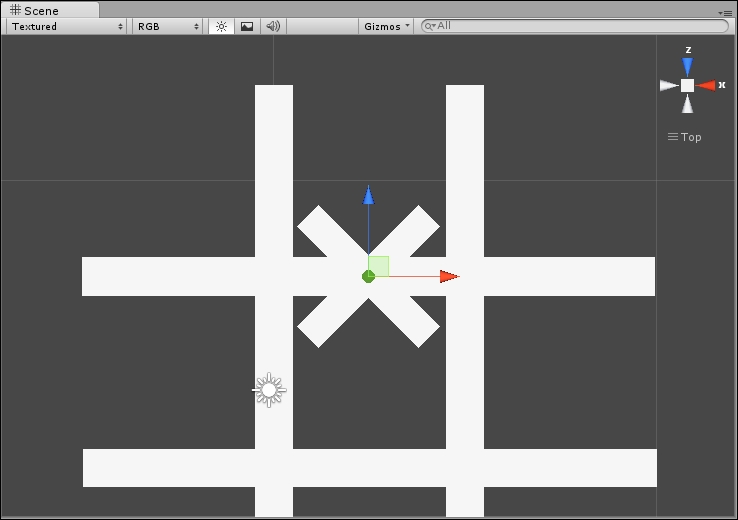
Task: Toggle scene lighting sun button
Action: click(221, 26)
